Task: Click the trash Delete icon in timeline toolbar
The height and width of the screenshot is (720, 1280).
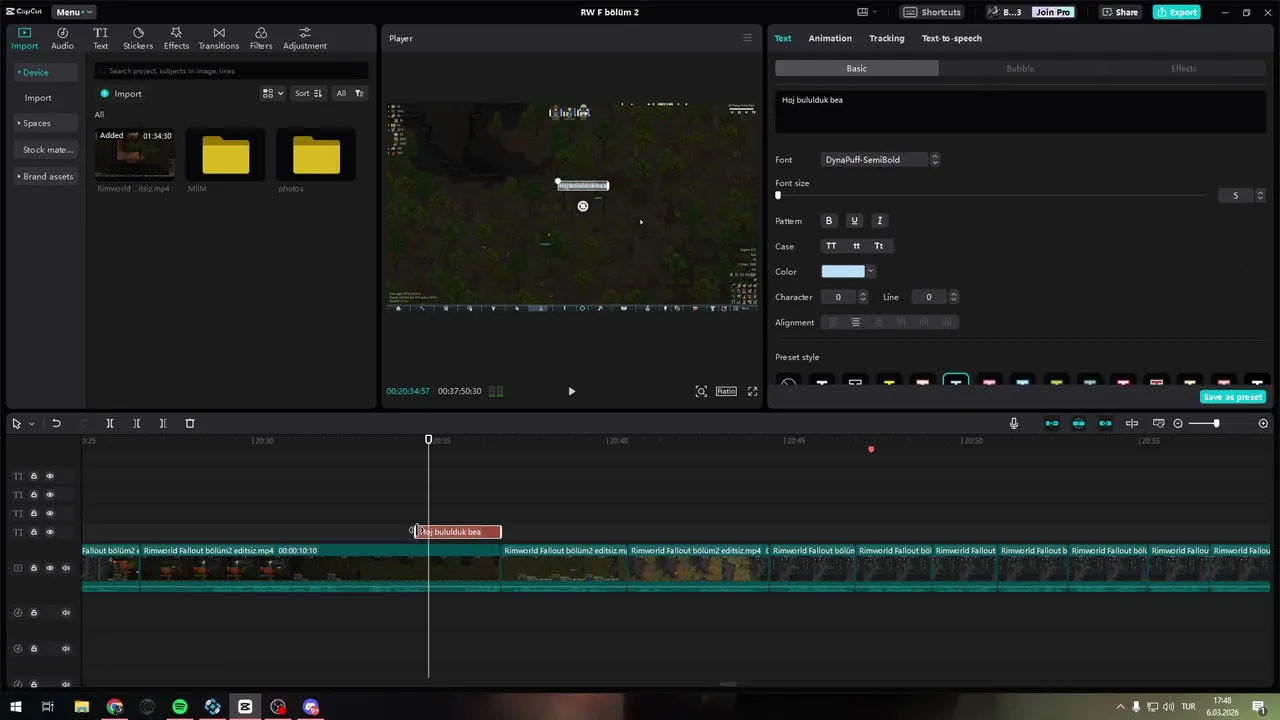Action: (x=190, y=423)
